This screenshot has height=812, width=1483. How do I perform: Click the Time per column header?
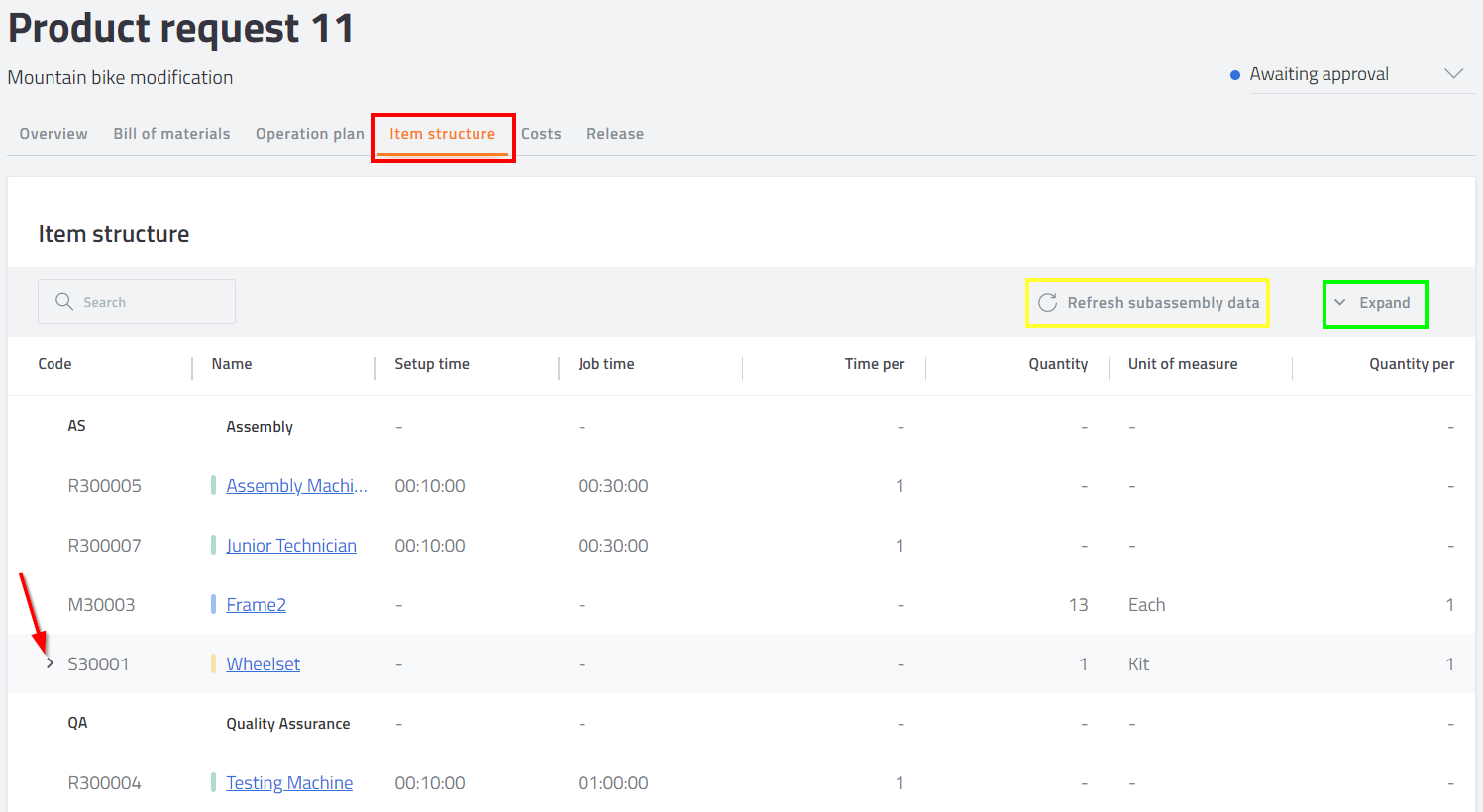(875, 364)
